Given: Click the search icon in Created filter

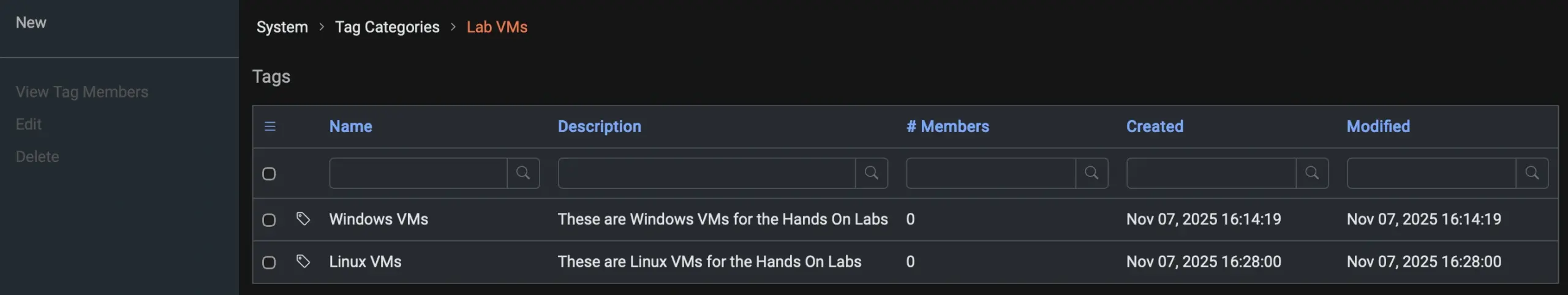Looking at the screenshot, I should pos(1312,173).
